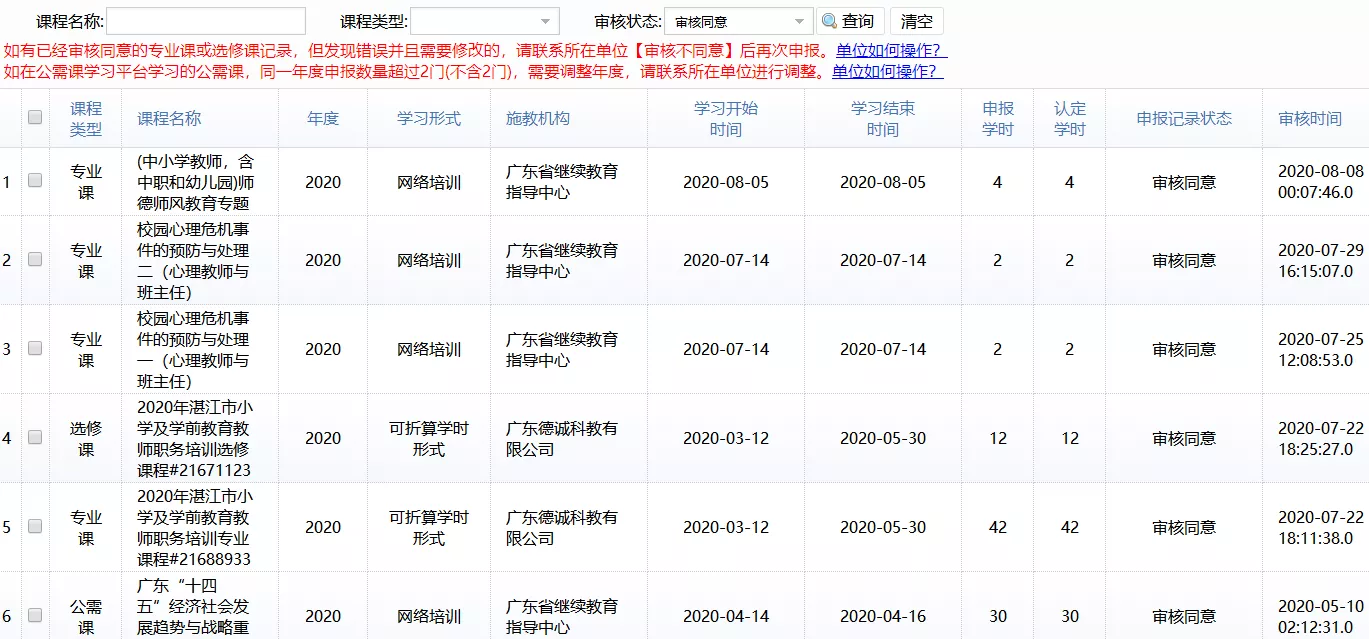Open the 审核状态 dropdown showing 审核同意
This screenshot has height=639, width=1369.
739,21
